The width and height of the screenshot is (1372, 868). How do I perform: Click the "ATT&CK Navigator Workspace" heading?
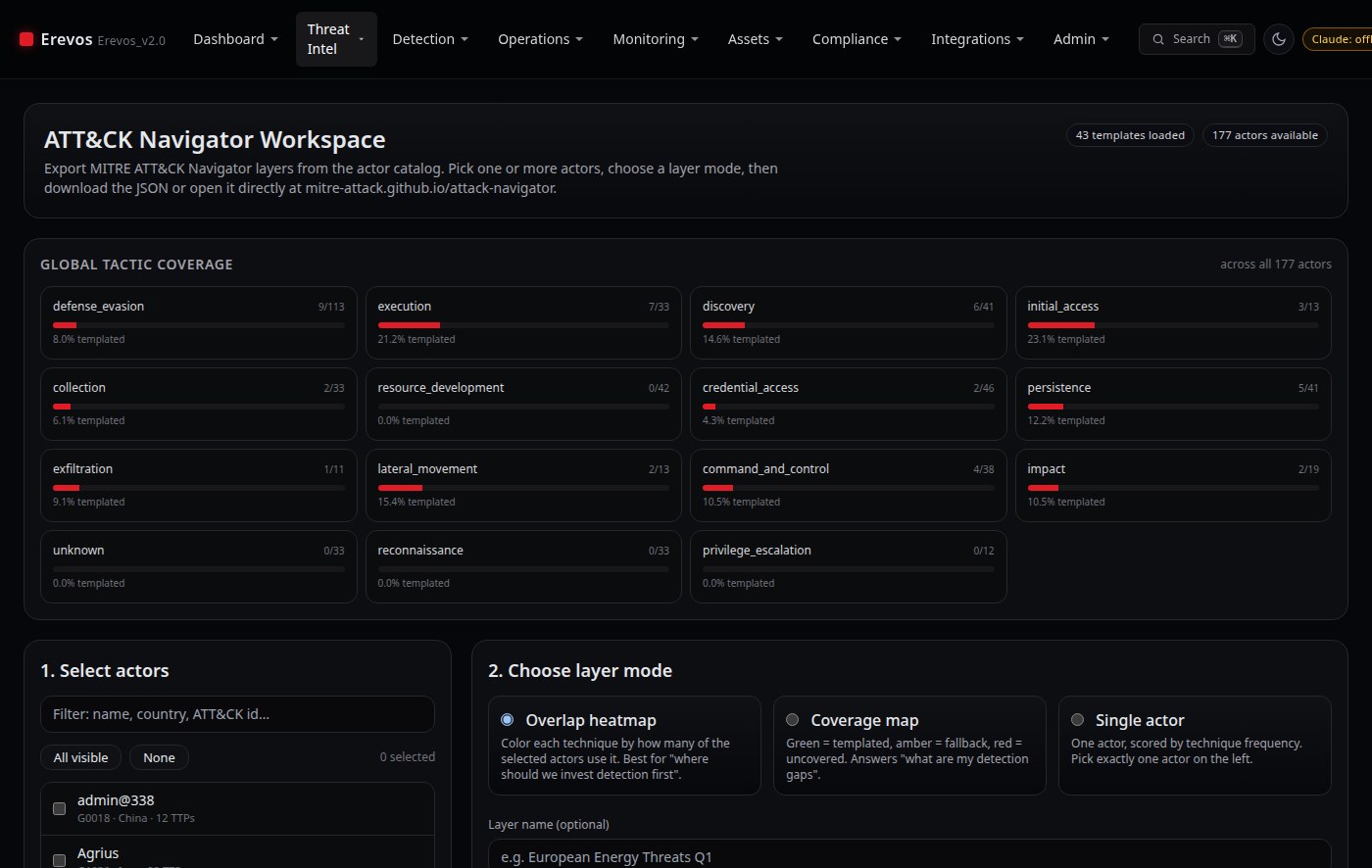(x=215, y=140)
